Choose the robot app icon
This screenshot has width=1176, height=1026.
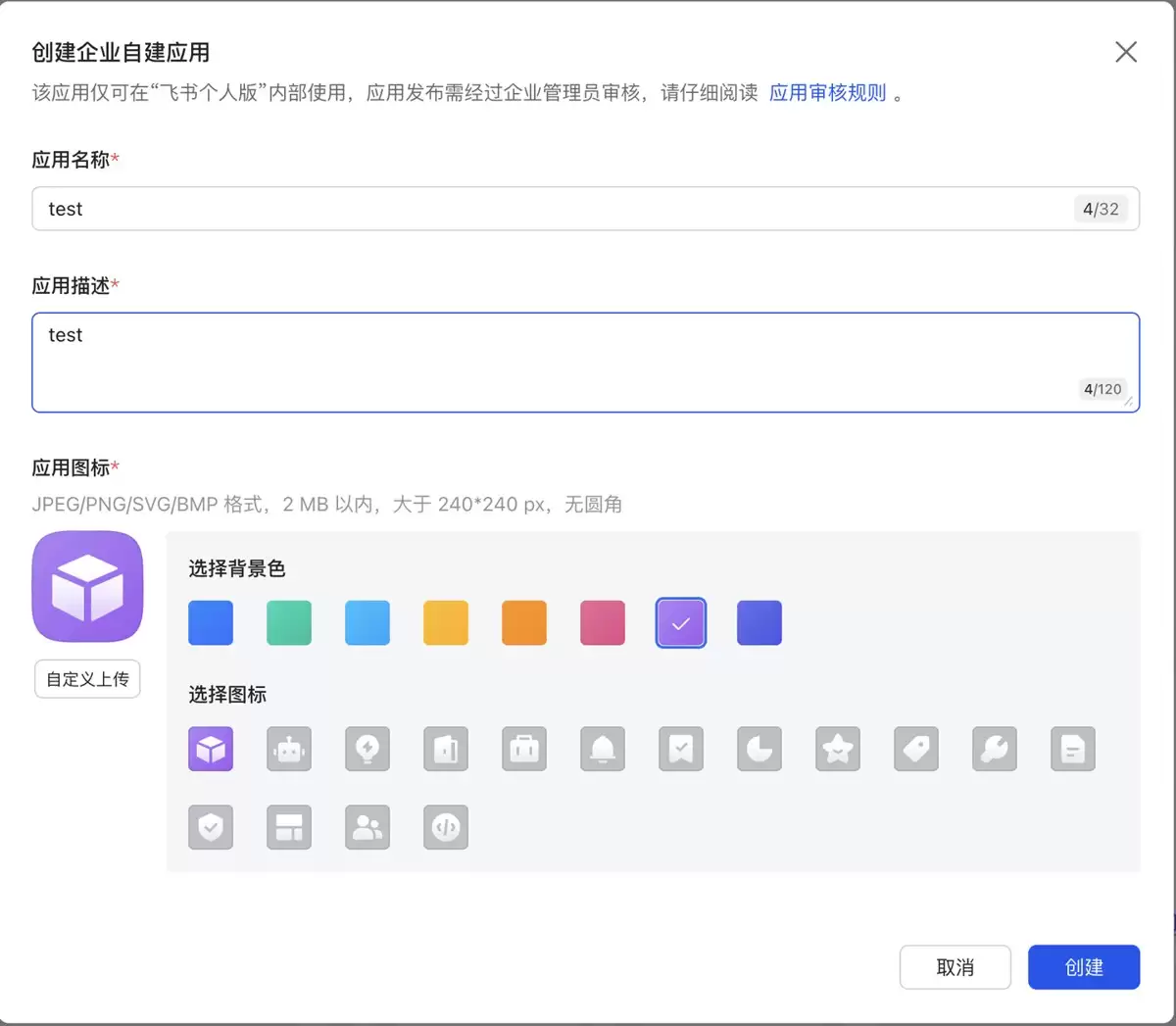pyautogui.click(x=289, y=750)
